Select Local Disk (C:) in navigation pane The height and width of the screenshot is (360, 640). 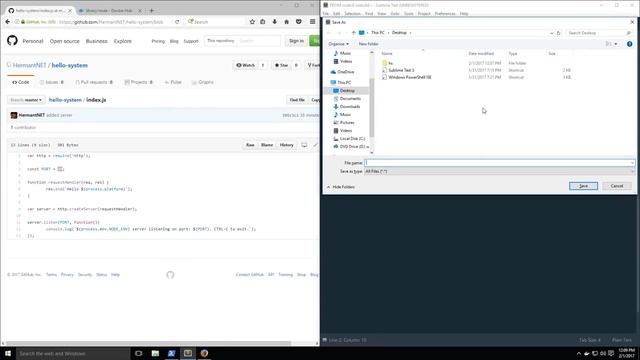352,139
